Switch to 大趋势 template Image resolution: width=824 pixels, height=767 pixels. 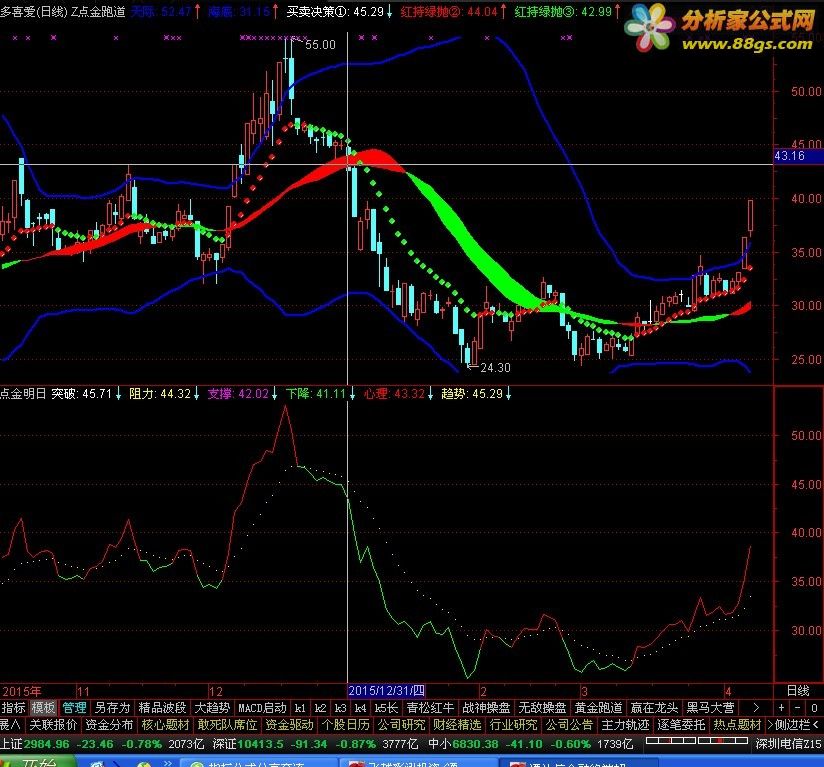(212, 708)
